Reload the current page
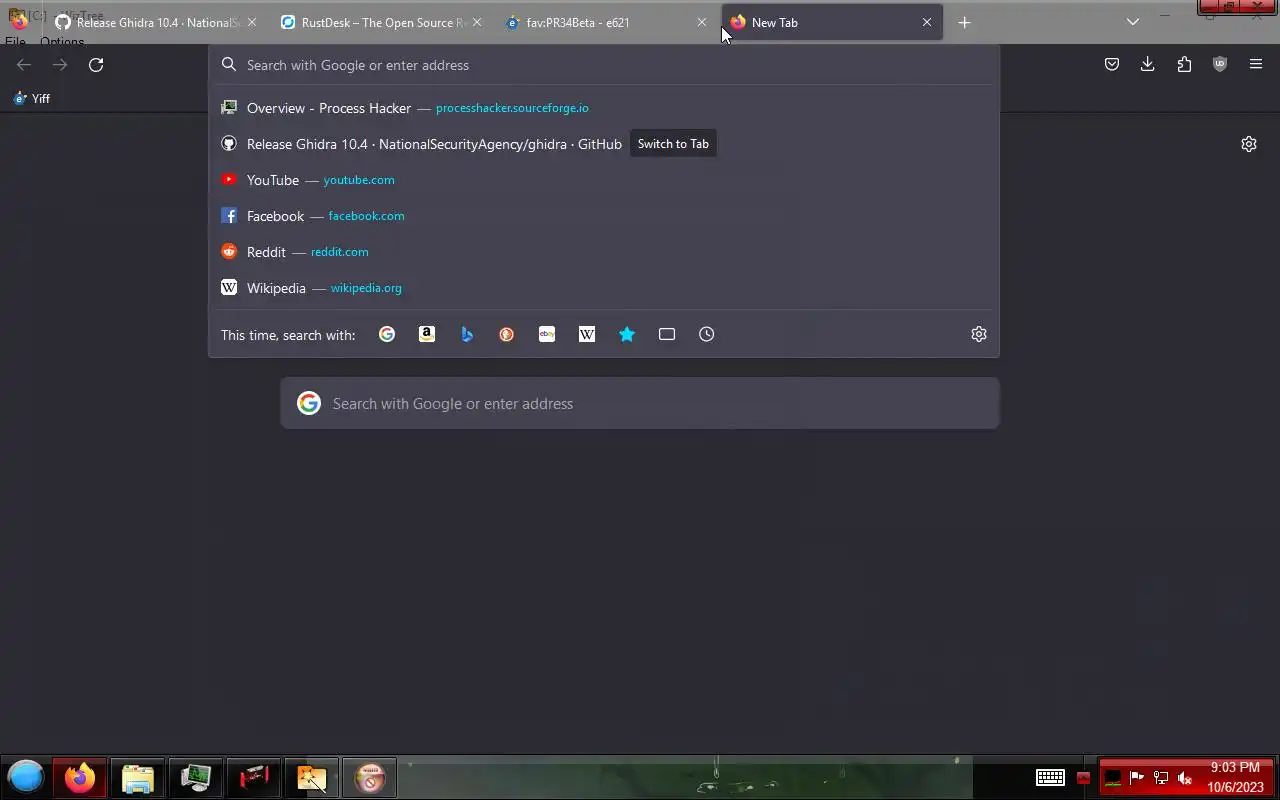1280x800 pixels. pyautogui.click(x=96, y=65)
